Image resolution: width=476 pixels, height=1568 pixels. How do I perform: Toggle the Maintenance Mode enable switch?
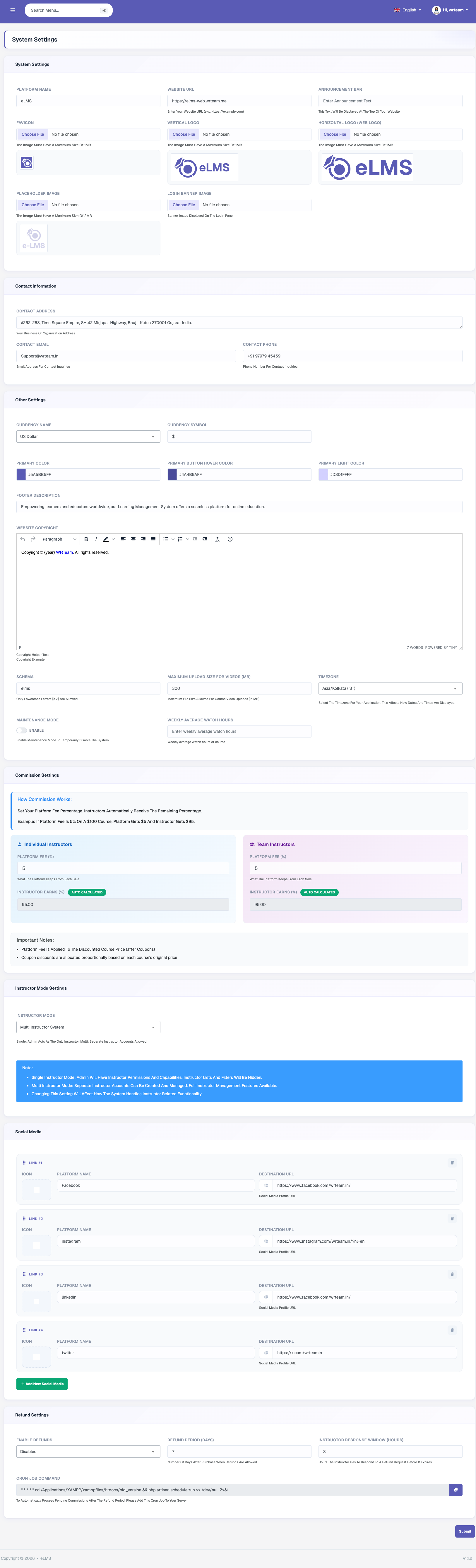click(22, 730)
